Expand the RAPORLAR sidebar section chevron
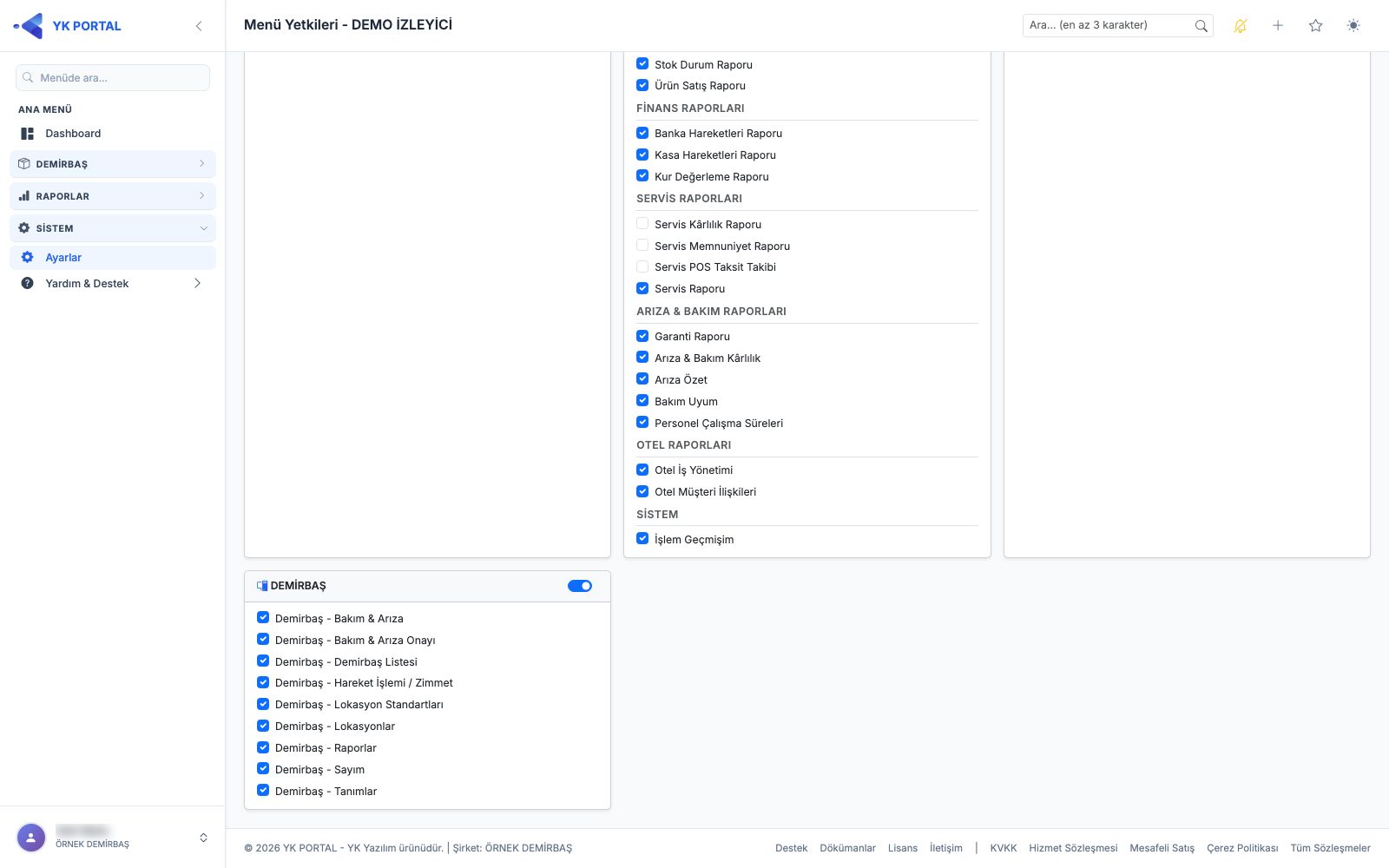The height and width of the screenshot is (868, 1389). pyautogui.click(x=202, y=196)
